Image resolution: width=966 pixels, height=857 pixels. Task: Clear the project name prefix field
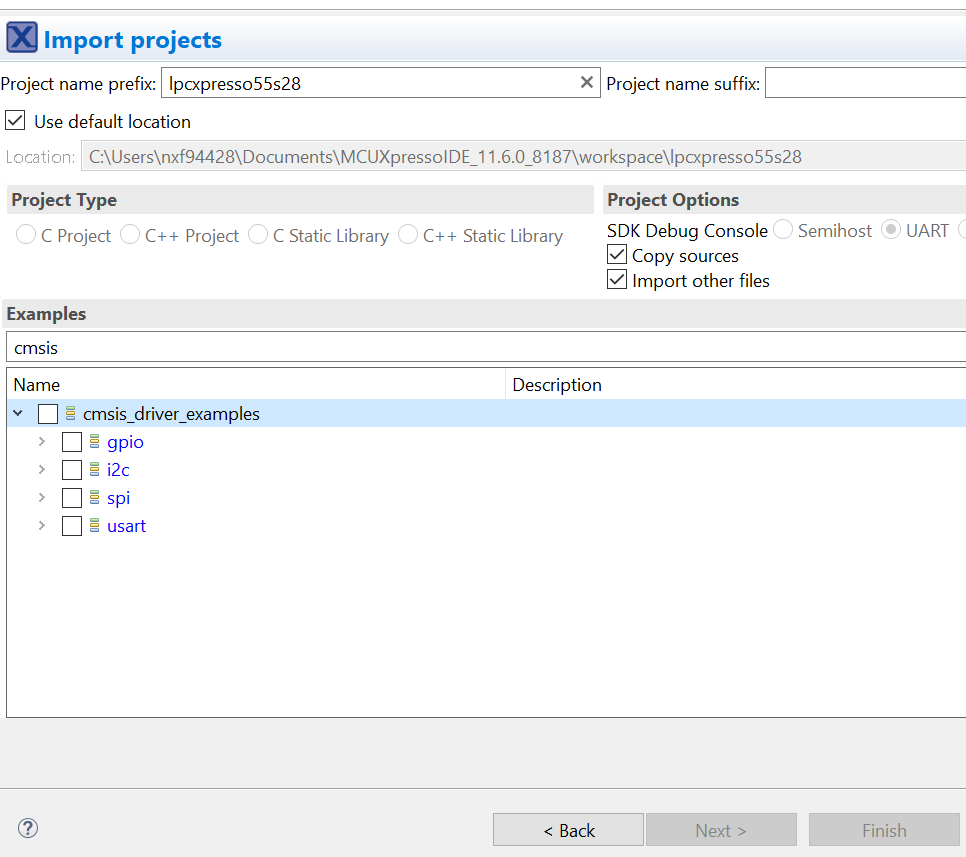click(x=587, y=83)
